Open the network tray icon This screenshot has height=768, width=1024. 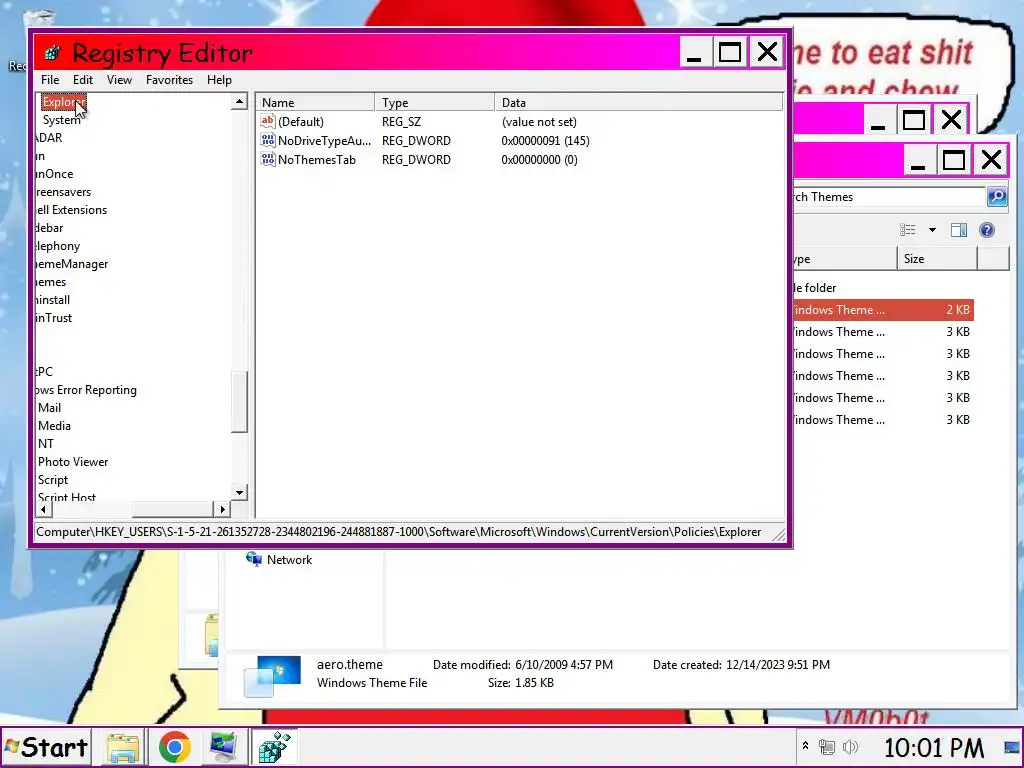(x=827, y=746)
